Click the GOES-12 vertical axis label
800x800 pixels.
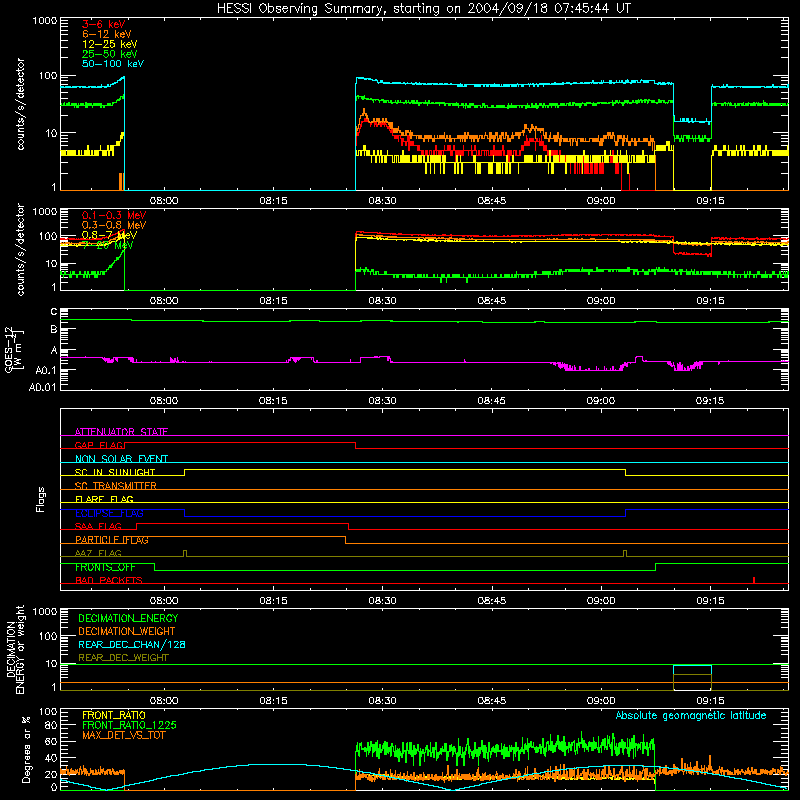point(14,349)
